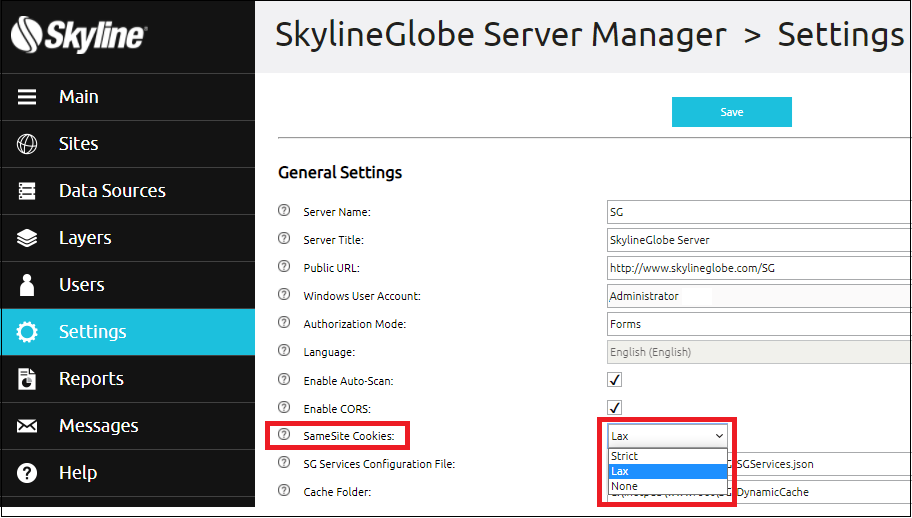Toggle the Enable CORS checkbox

tap(614, 408)
